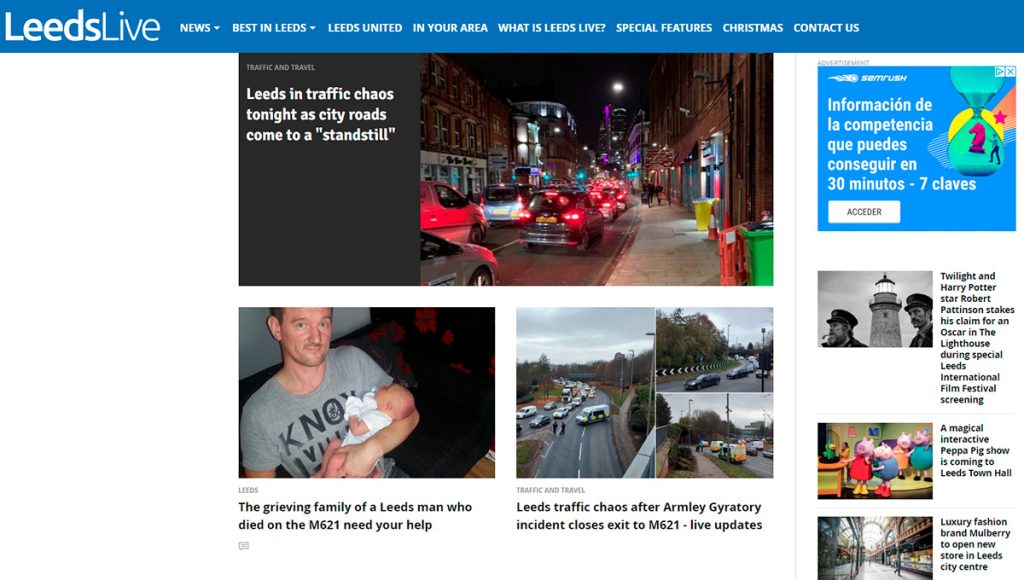Viewport: 1024px width, 580px height.
Task: Click the ACCEDER button in the ad
Action: click(864, 212)
